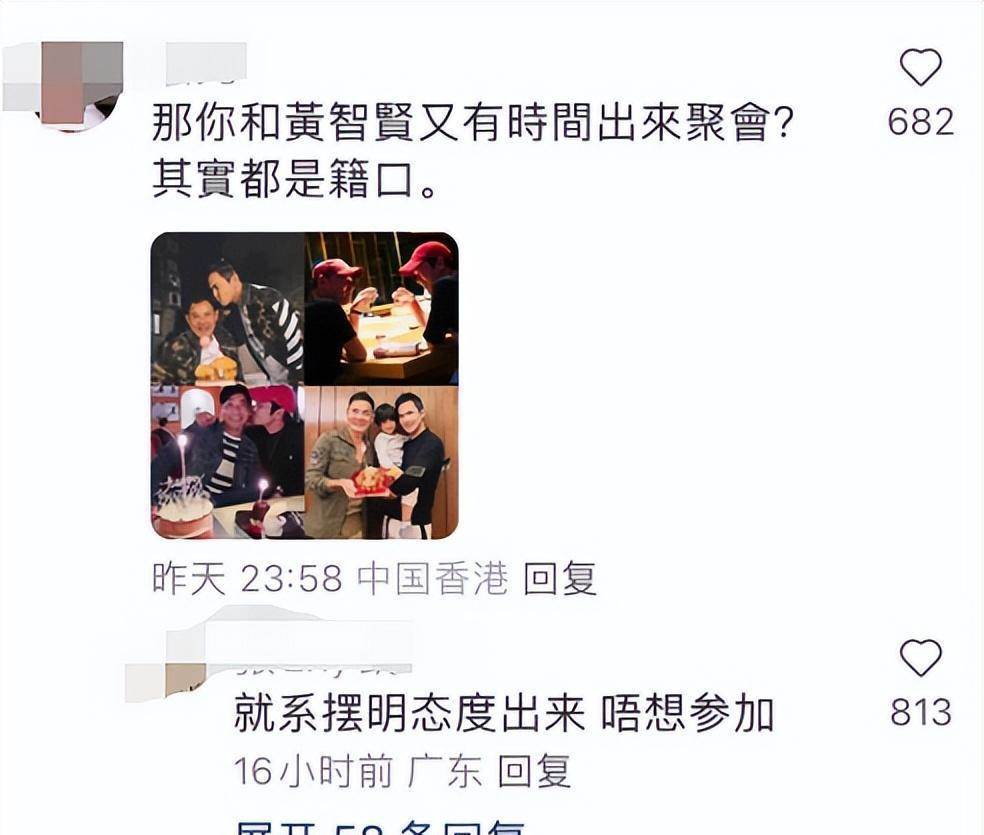Click the 中国香港 location label
984x835 pixels.
tap(432, 578)
